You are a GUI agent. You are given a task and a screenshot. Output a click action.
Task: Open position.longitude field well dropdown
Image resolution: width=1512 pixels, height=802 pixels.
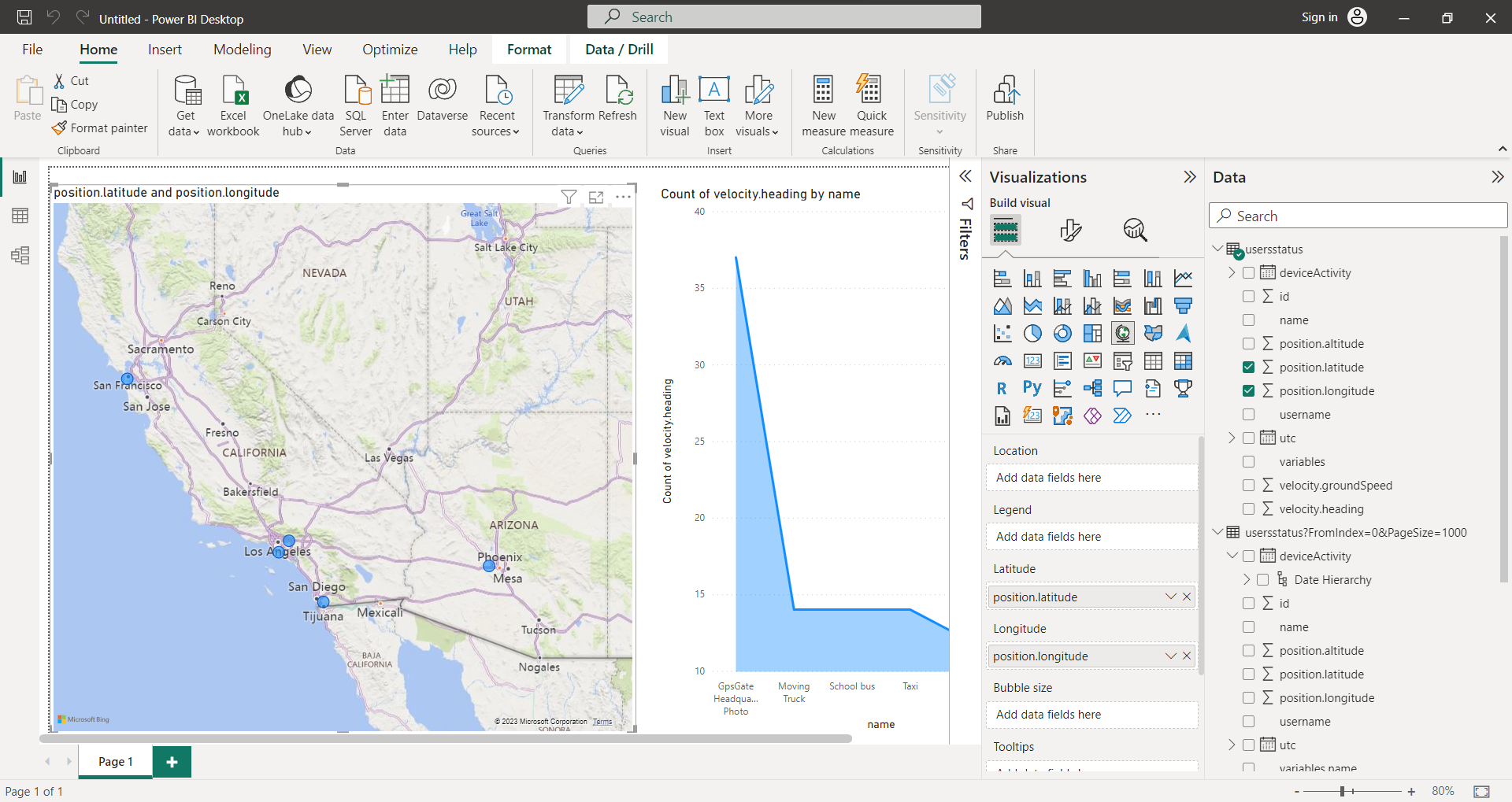(1170, 656)
